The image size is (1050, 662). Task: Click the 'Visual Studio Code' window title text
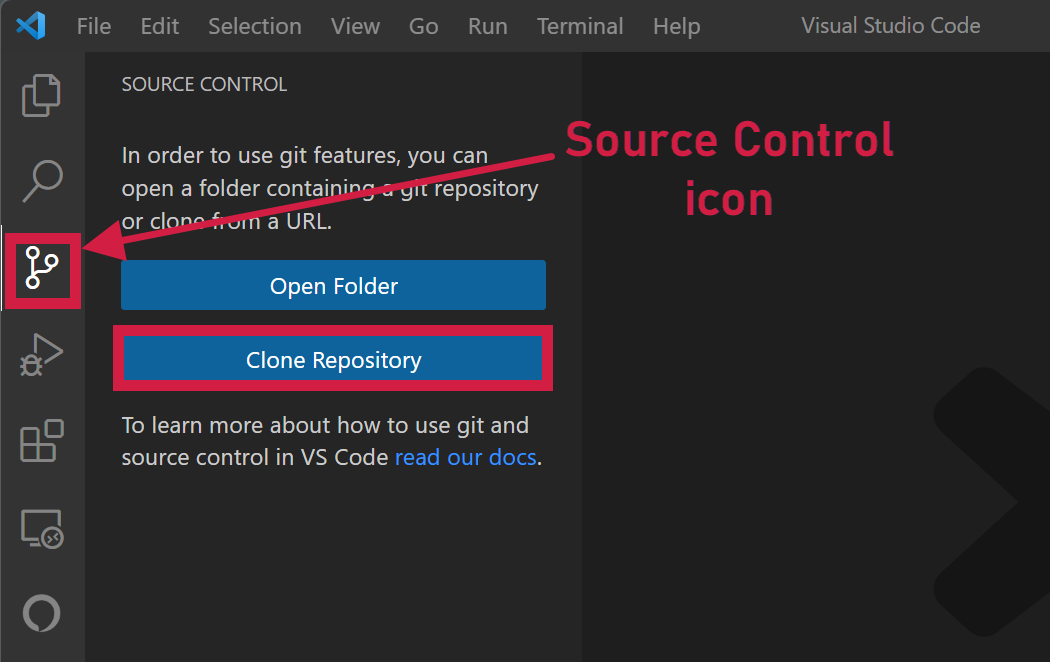tap(891, 25)
